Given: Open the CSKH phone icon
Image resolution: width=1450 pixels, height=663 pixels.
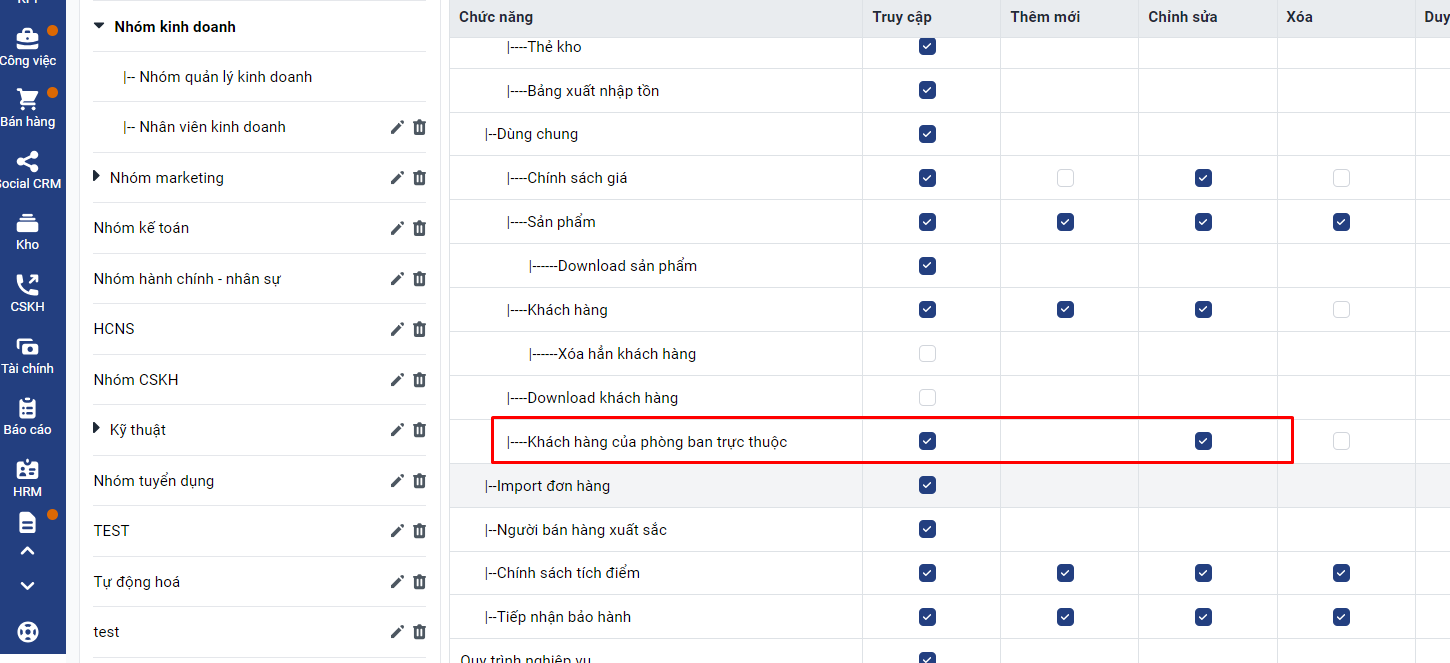Looking at the screenshot, I should point(27,285).
